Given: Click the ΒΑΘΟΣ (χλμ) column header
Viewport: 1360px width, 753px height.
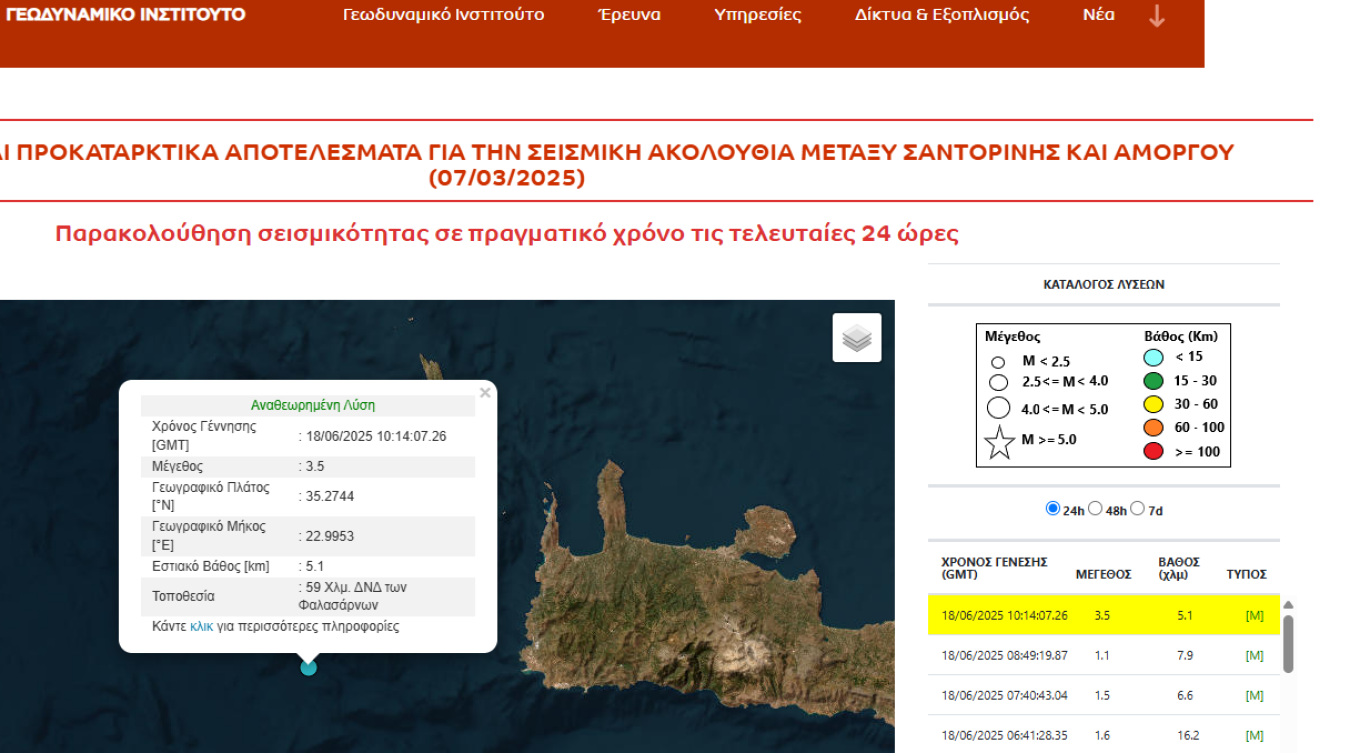Looking at the screenshot, I should pyautogui.click(x=1179, y=568).
